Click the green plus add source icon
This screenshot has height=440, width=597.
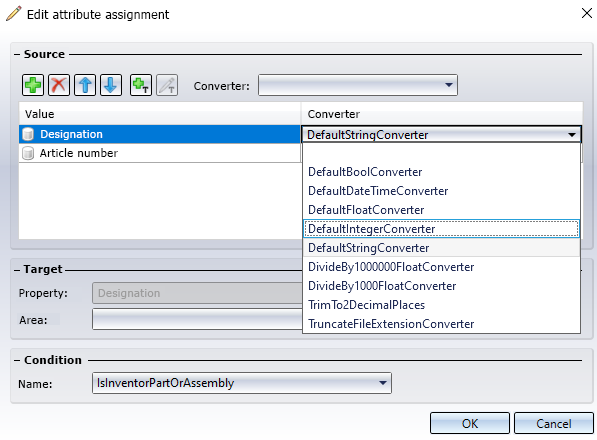33,85
